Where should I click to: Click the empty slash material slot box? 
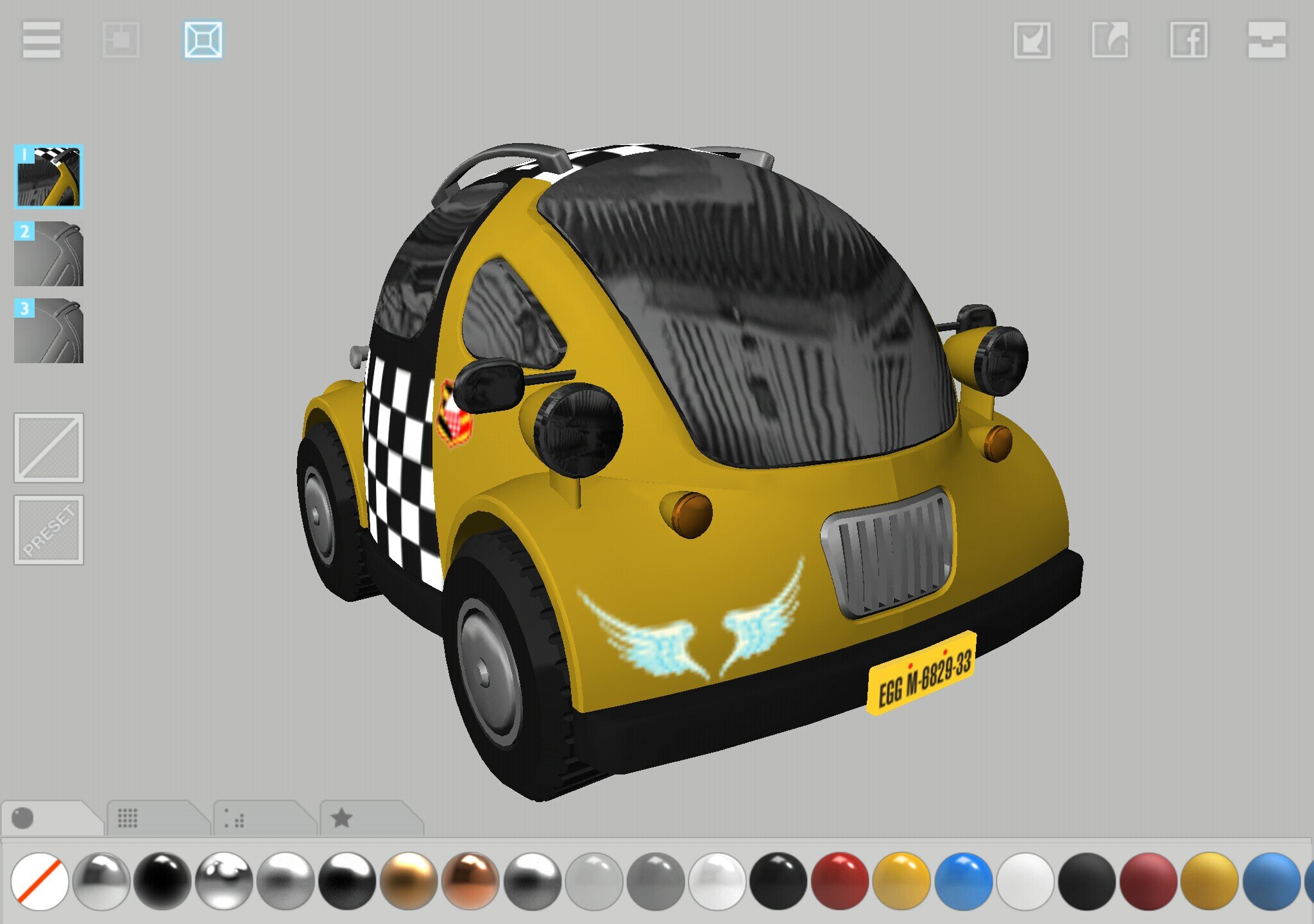49,447
